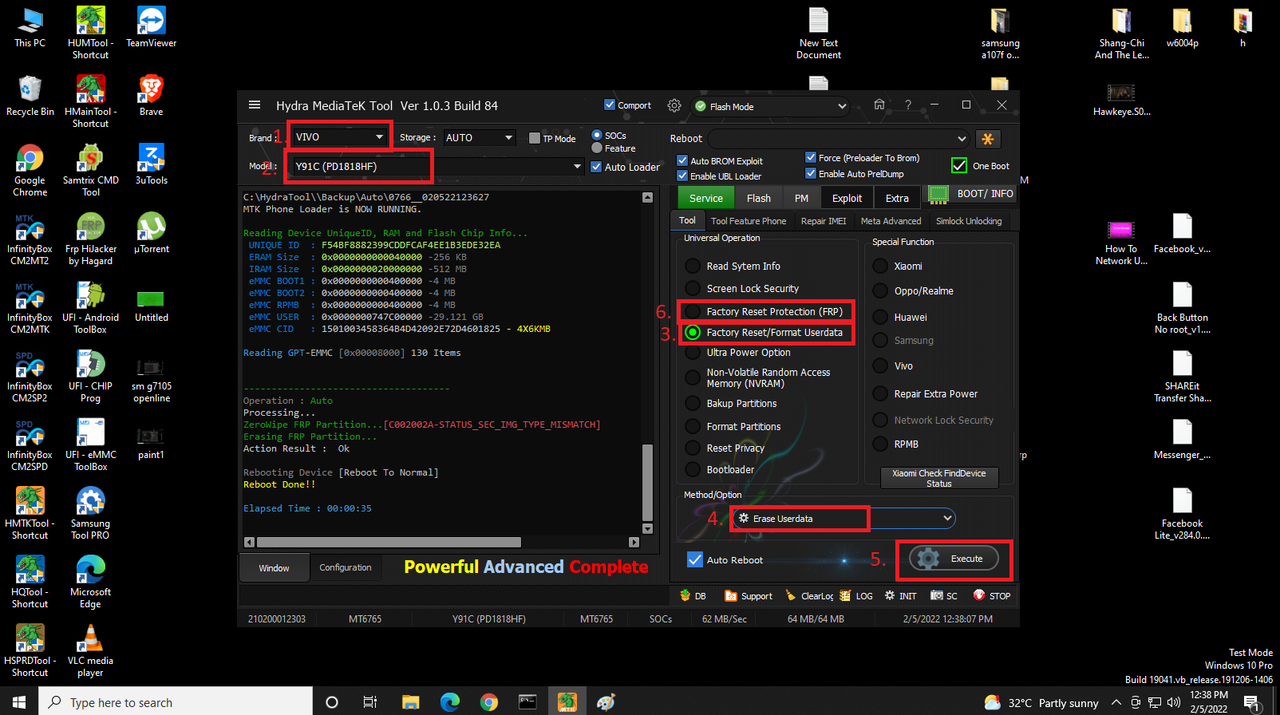1280x715 pixels.
Task: Click the Windows taskbar search box
Action: [175, 702]
